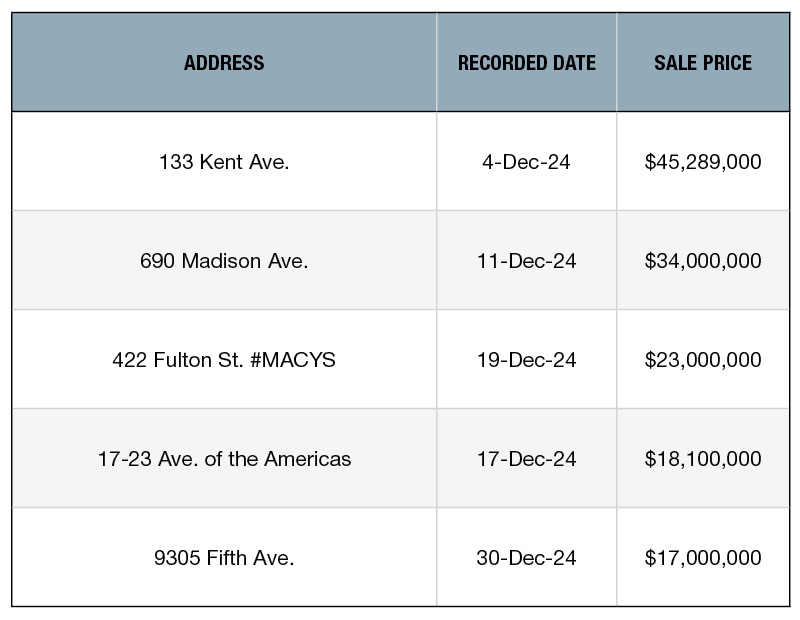Click the ADDRESS column header
Image resolution: width=800 pixels, height=620 pixels.
click(224, 62)
